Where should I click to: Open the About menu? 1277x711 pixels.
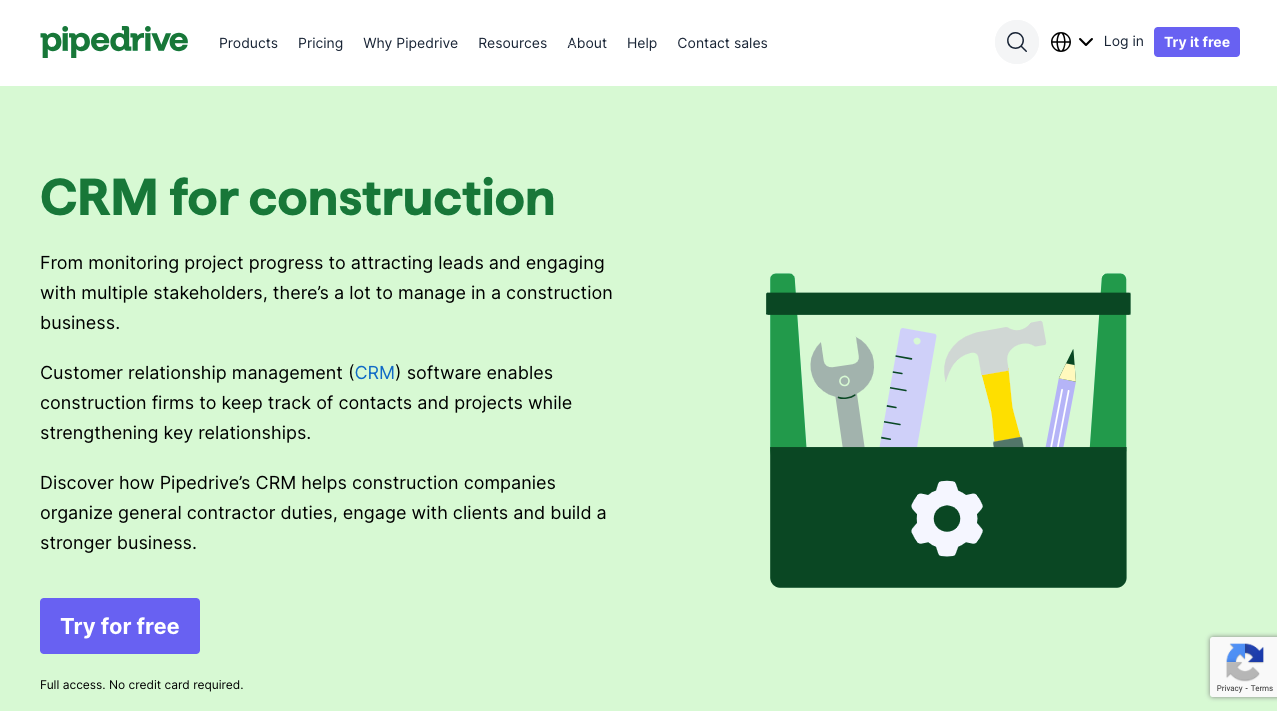(x=587, y=43)
